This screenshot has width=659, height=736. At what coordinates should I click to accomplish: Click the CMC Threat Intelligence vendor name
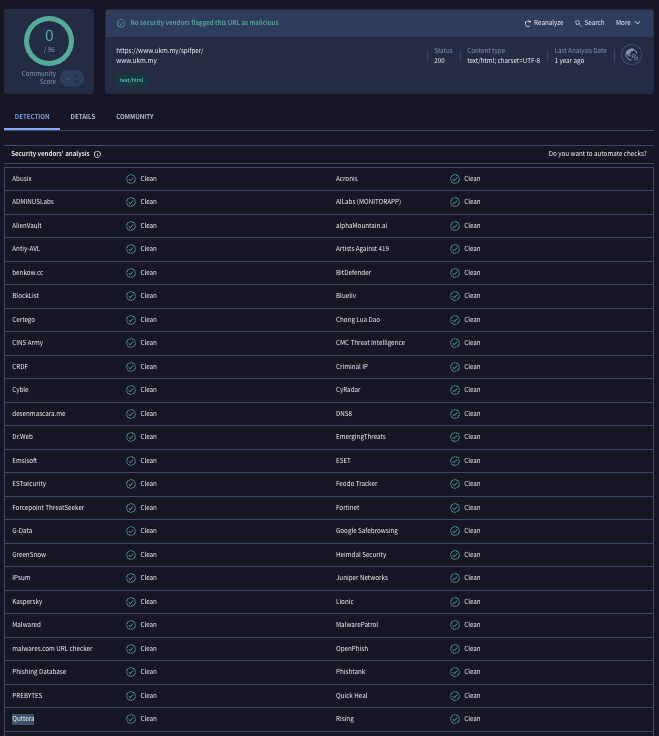click(370, 342)
